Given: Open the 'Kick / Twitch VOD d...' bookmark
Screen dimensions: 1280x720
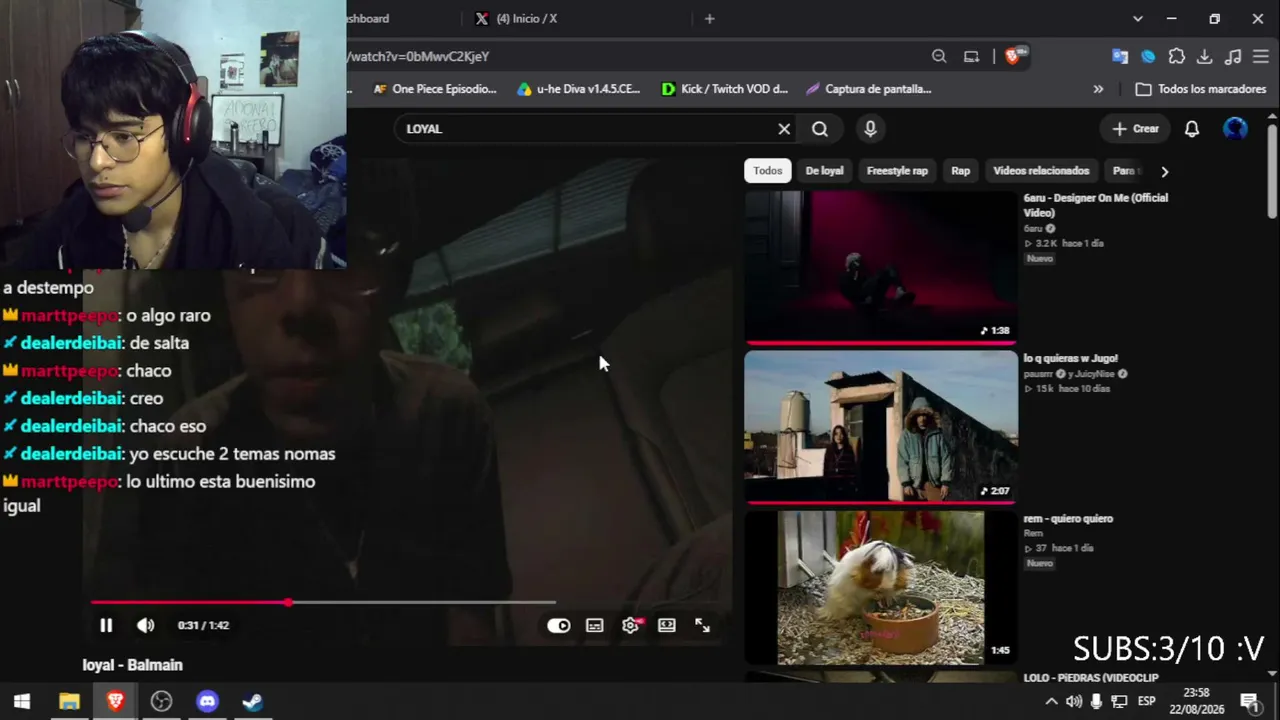Looking at the screenshot, I should click(x=724, y=89).
